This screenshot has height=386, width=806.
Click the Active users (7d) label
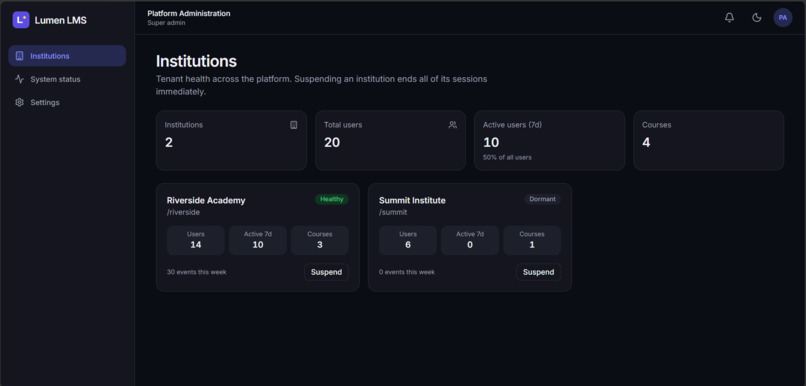pos(512,125)
